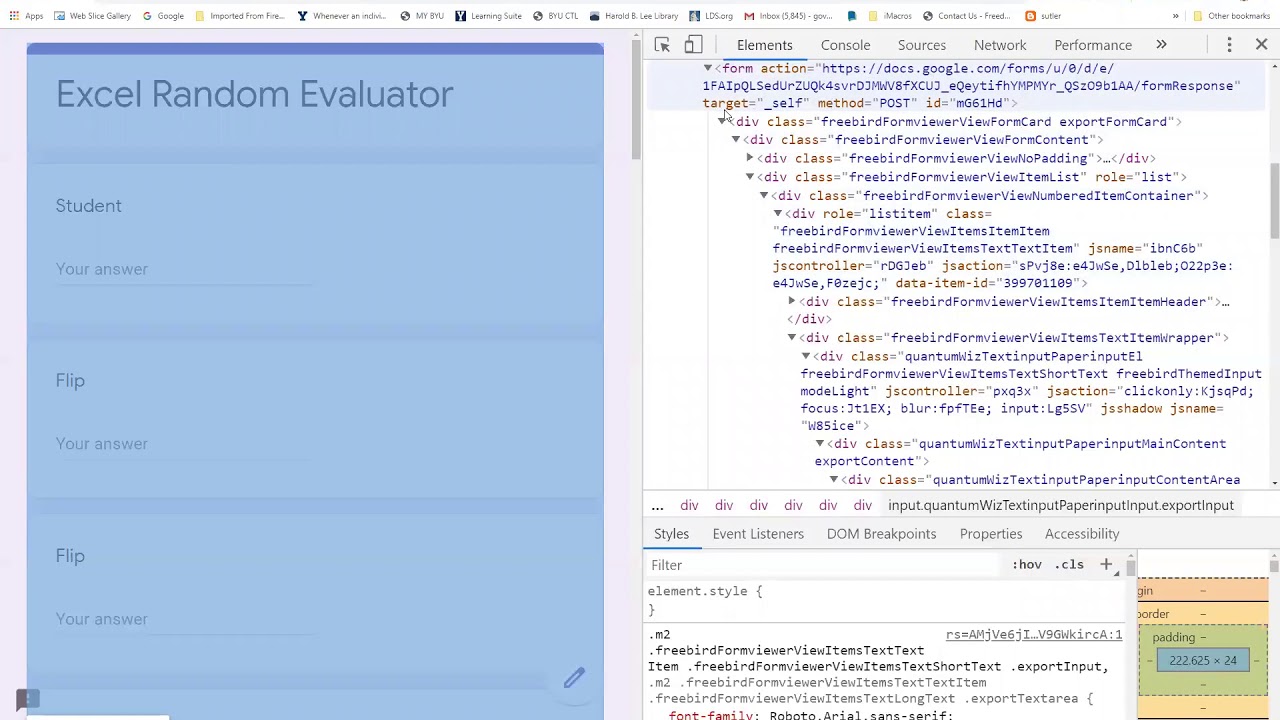Collapse the form element node arrow

pos(708,69)
